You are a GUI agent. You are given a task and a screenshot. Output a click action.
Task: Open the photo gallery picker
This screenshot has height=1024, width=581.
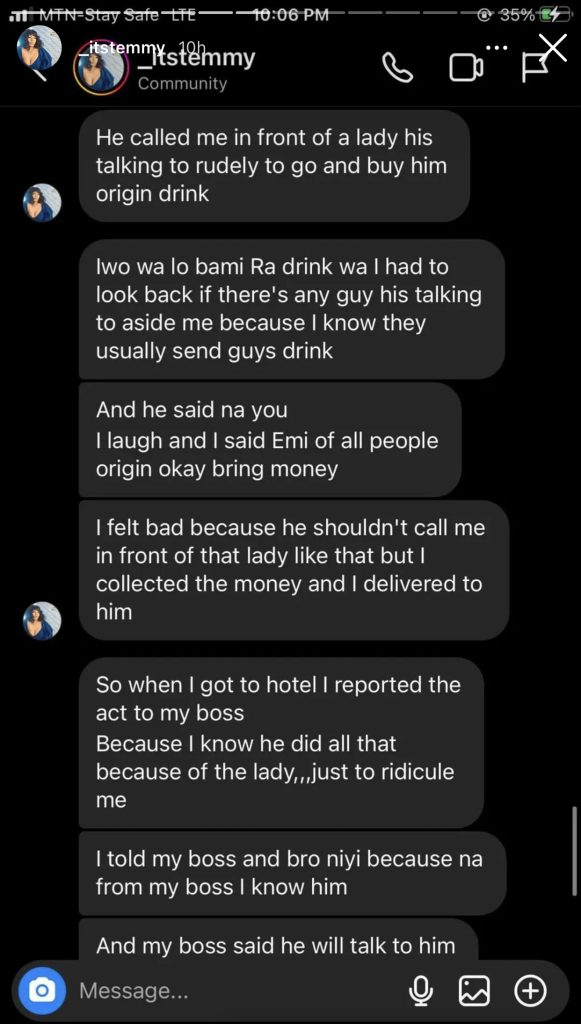coord(475,990)
